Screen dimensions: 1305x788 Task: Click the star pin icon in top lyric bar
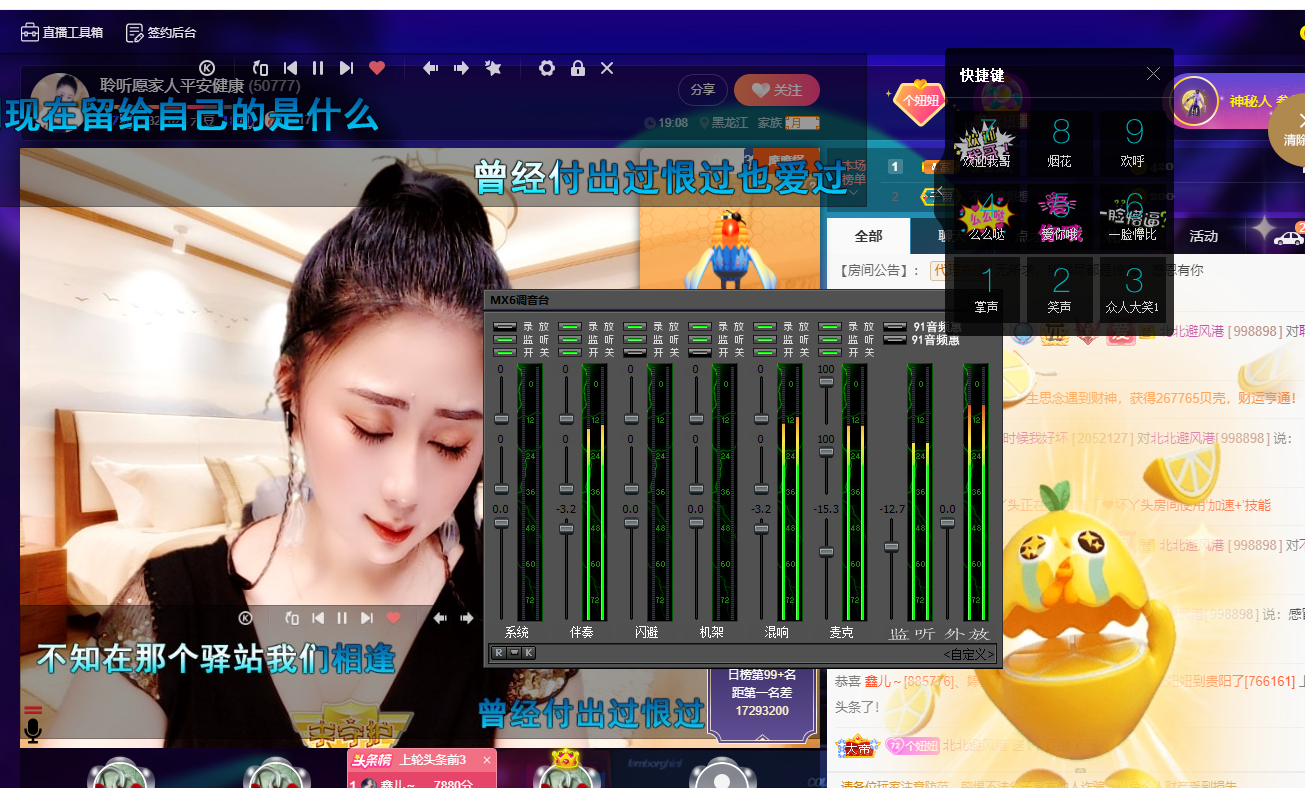(493, 68)
